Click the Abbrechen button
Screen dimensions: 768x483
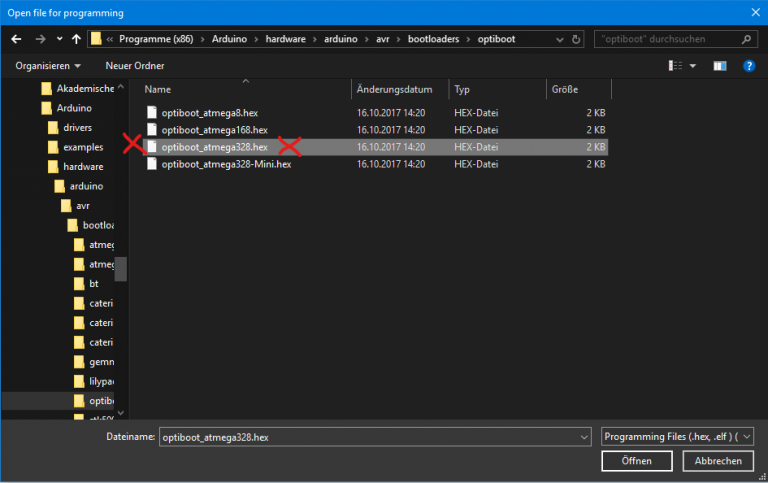[x=718, y=461]
